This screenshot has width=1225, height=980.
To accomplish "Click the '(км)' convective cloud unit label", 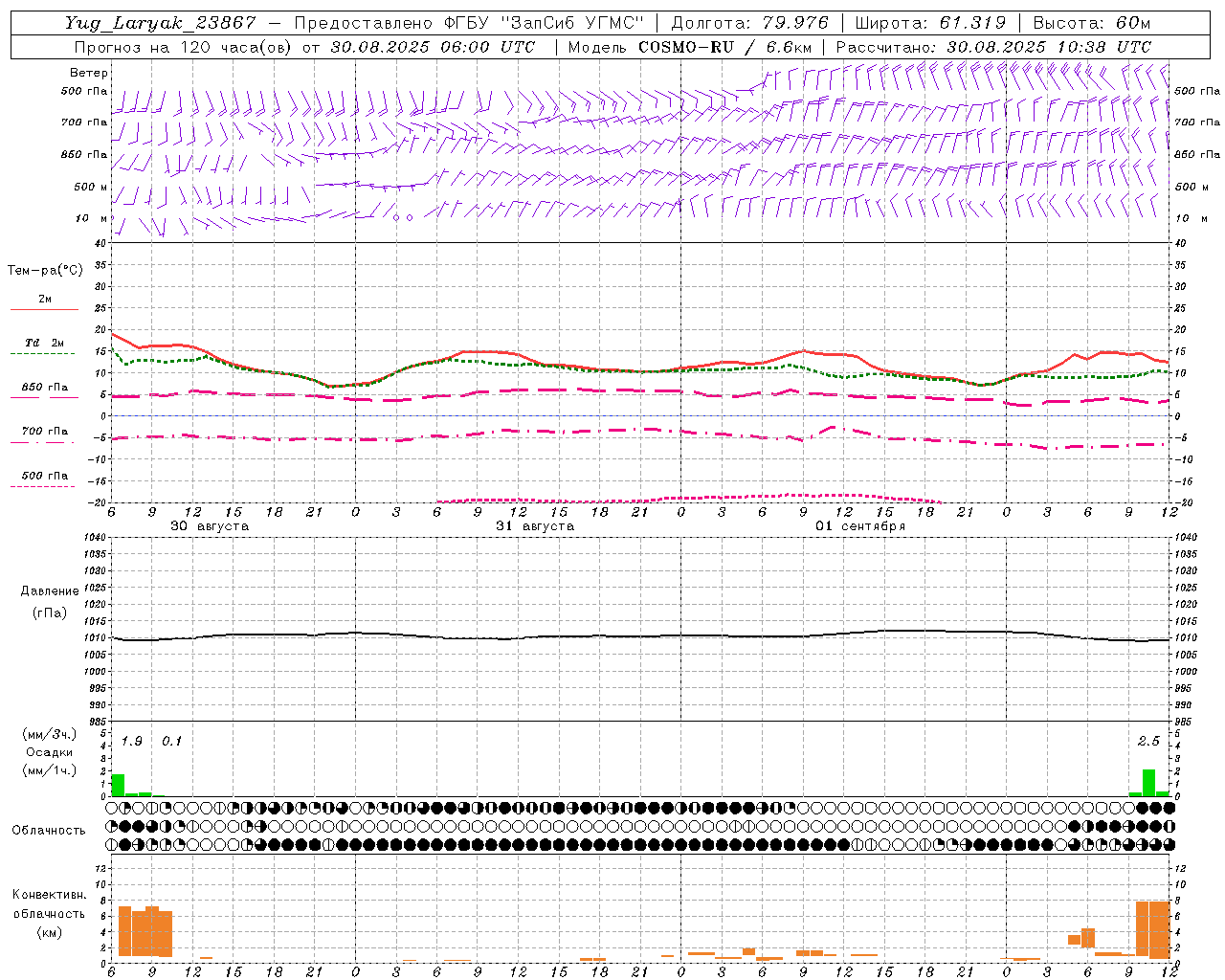I will (50, 932).
